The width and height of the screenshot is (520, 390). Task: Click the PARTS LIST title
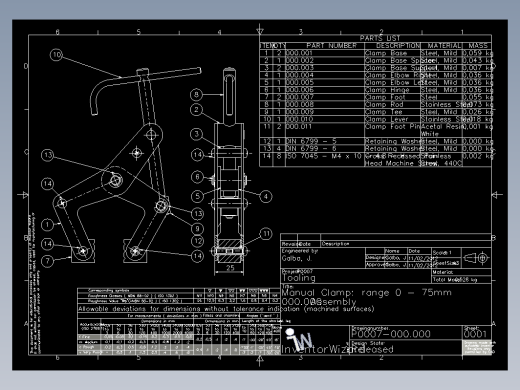click(380, 38)
